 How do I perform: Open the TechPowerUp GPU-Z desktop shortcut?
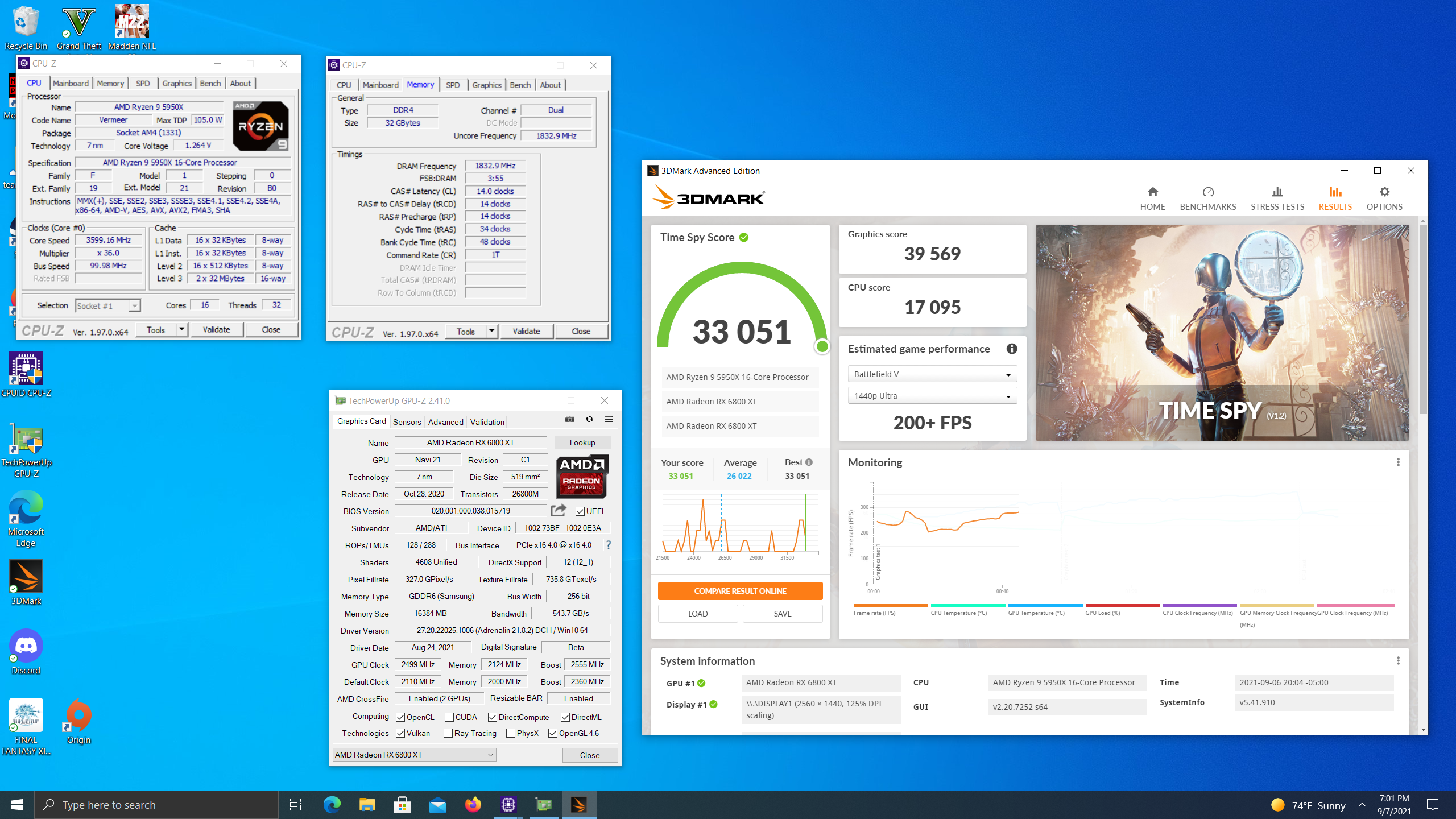point(26,450)
